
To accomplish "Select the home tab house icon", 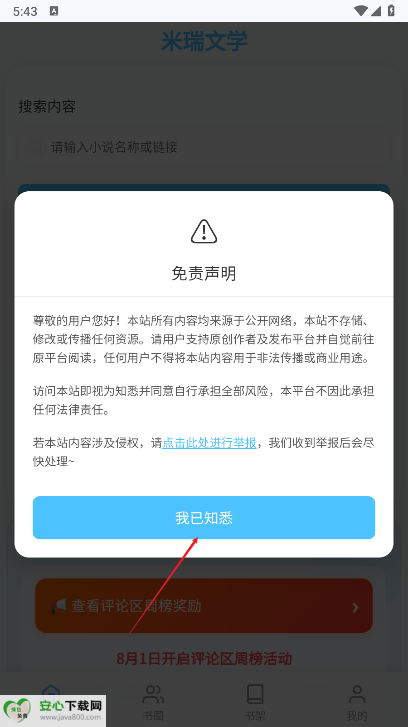I will tap(51, 689).
